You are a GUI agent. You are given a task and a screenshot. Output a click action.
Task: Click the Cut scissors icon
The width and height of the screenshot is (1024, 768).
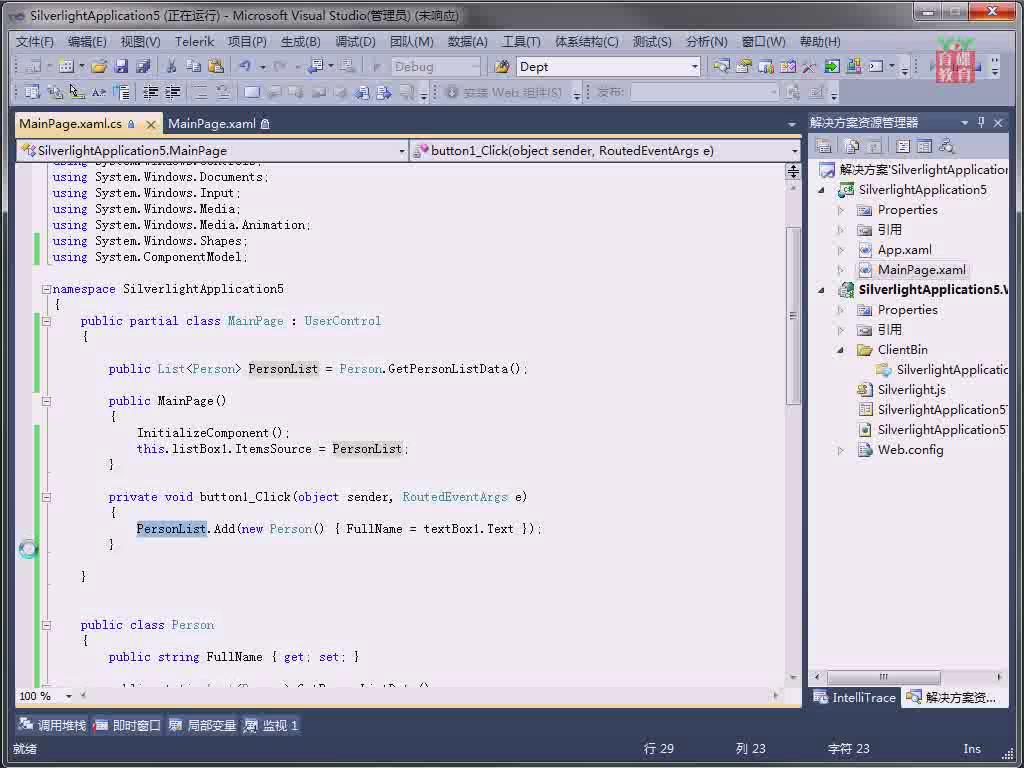pyautogui.click(x=171, y=67)
